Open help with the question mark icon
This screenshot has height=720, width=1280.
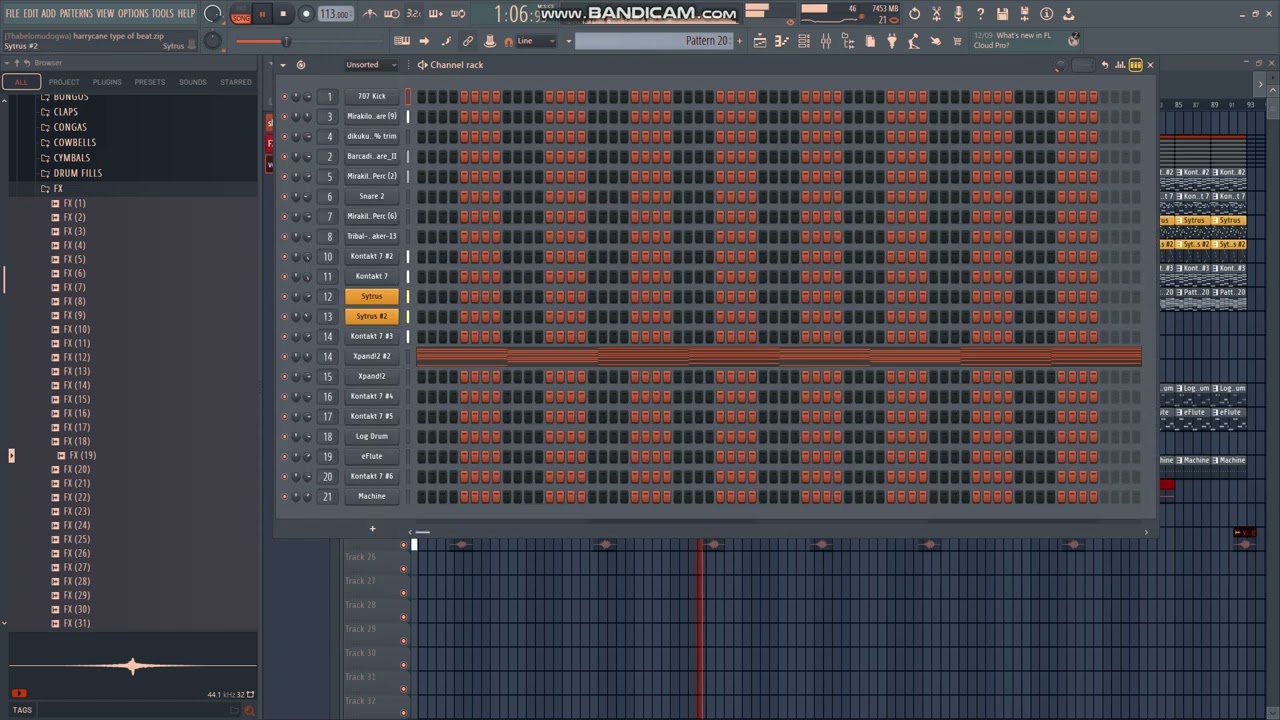[980, 14]
